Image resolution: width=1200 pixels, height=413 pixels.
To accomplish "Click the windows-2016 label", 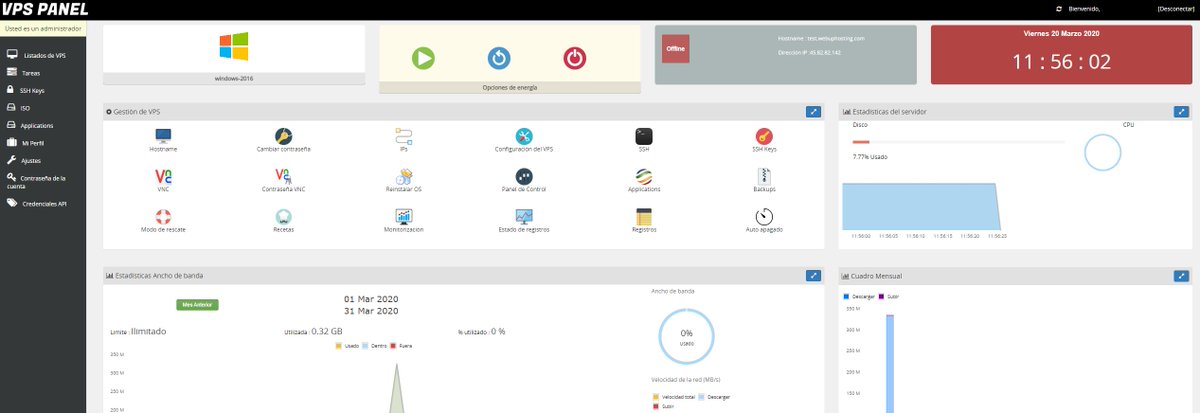I will coord(234,78).
